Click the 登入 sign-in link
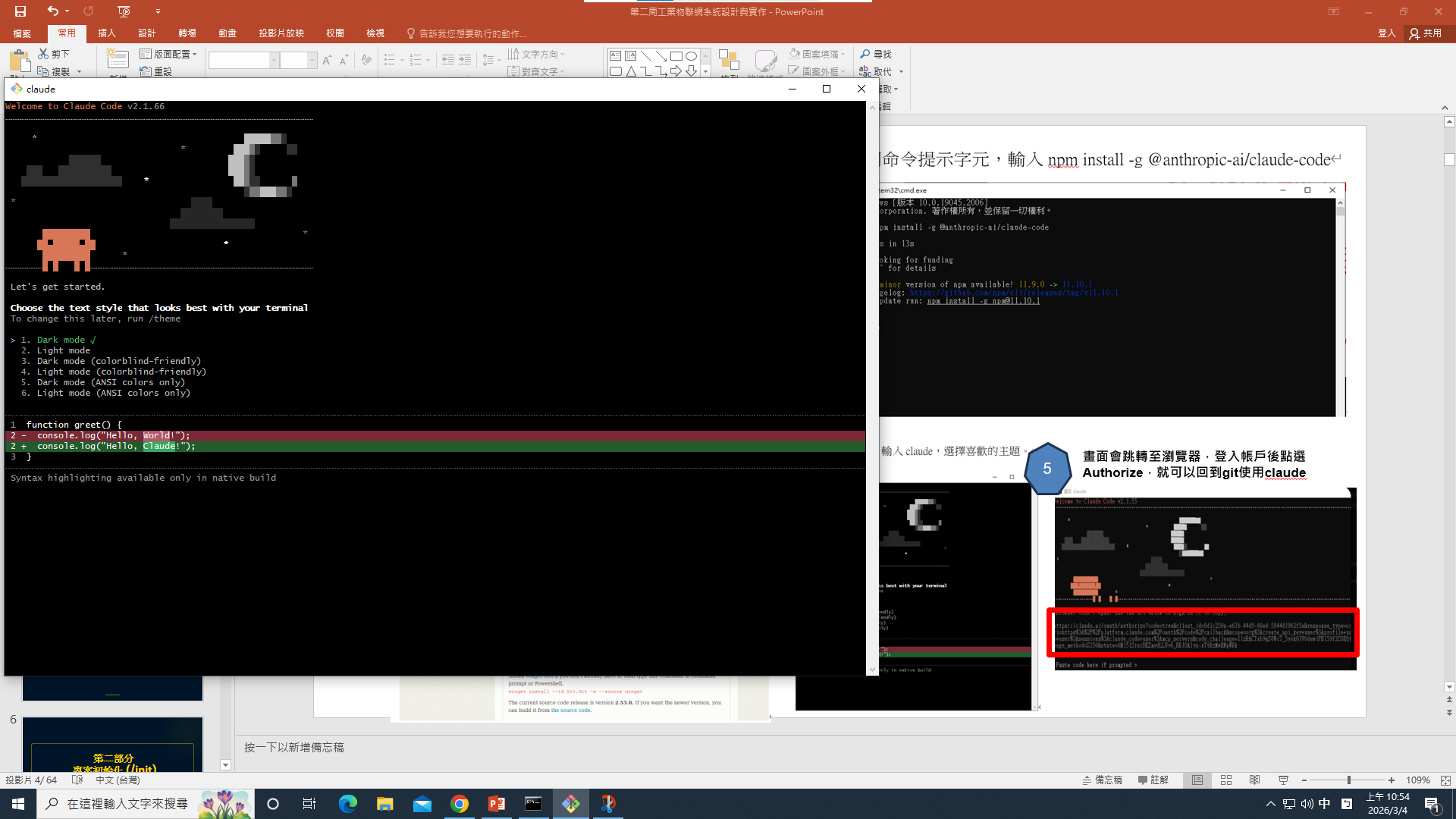This screenshot has width=1456, height=819. pyautogui.click(x=1386, y=33)
